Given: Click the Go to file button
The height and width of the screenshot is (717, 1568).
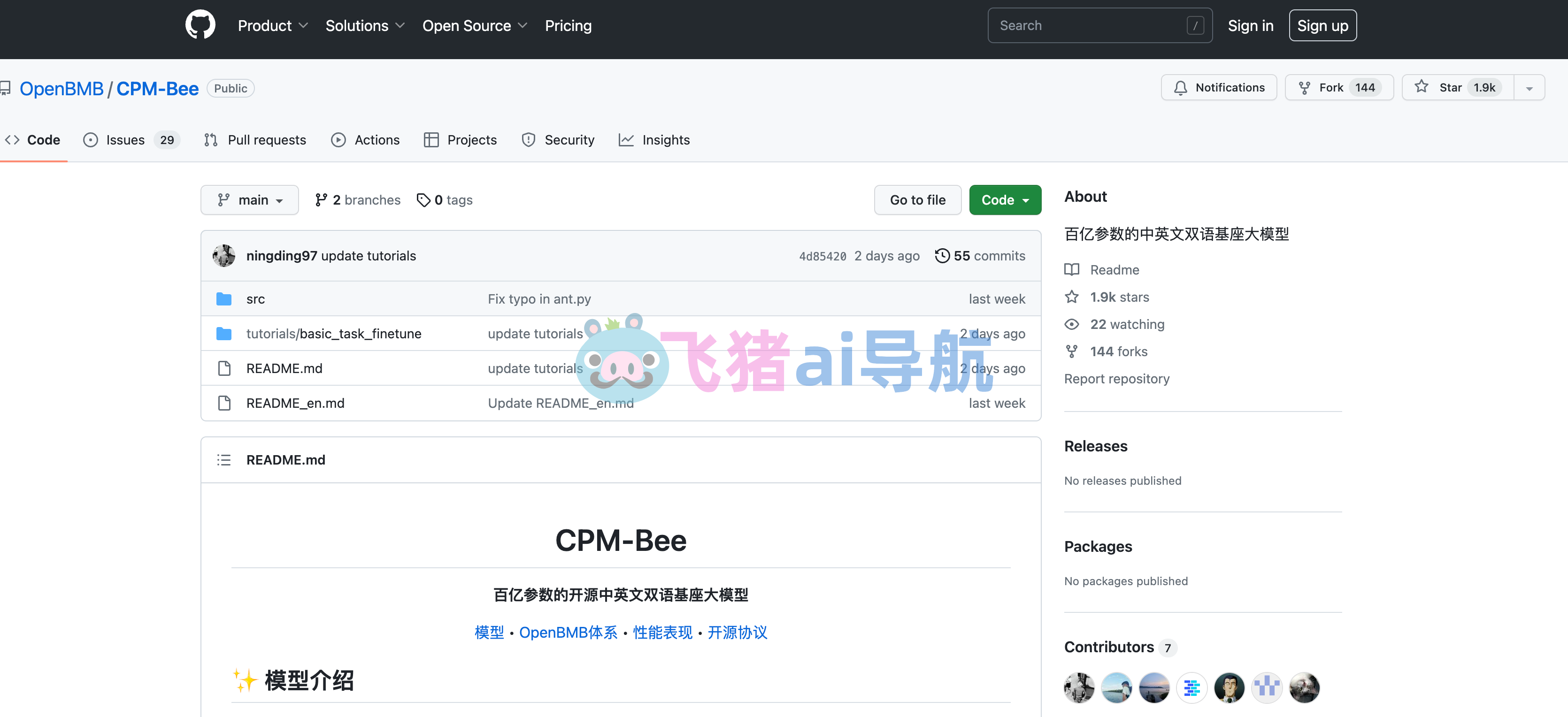Looking at the screenshot, I should point(917,199).
